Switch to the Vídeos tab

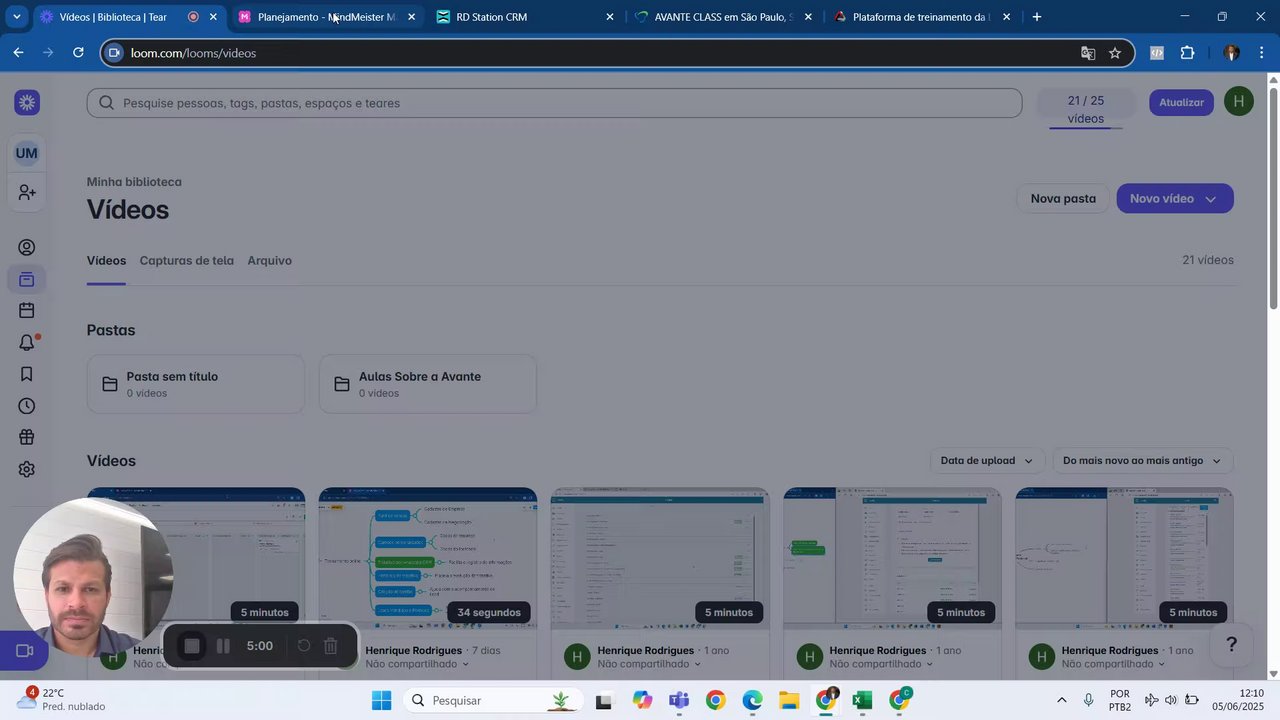(106, 260)
